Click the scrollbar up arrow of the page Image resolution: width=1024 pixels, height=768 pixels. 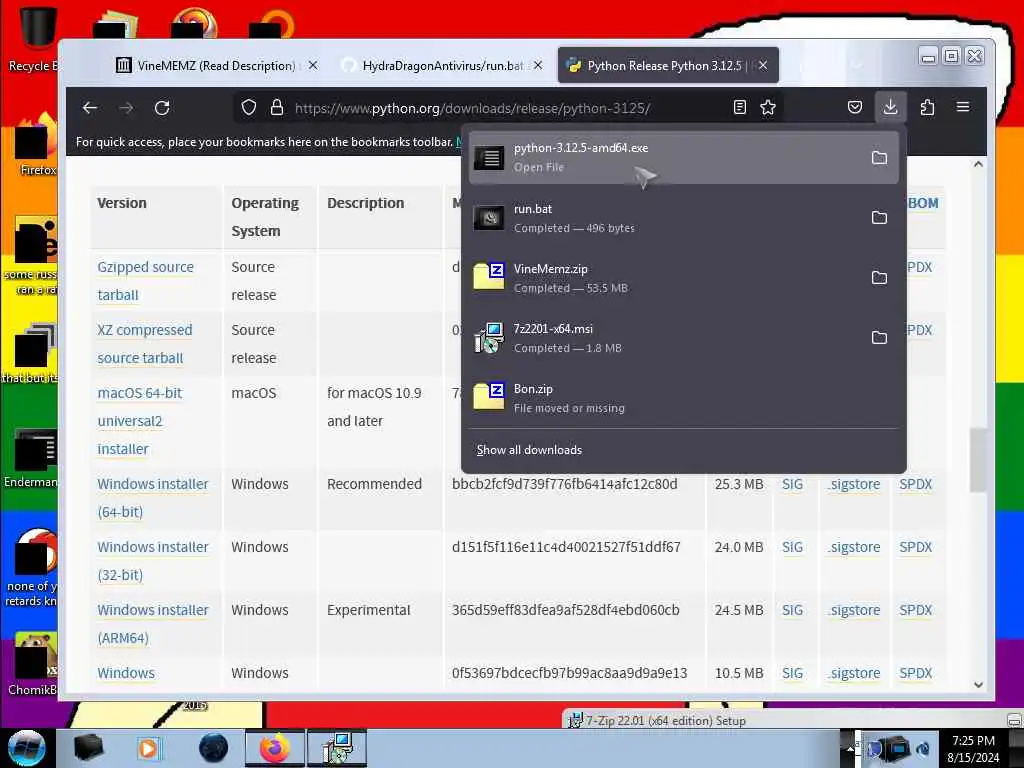(978, 165)
